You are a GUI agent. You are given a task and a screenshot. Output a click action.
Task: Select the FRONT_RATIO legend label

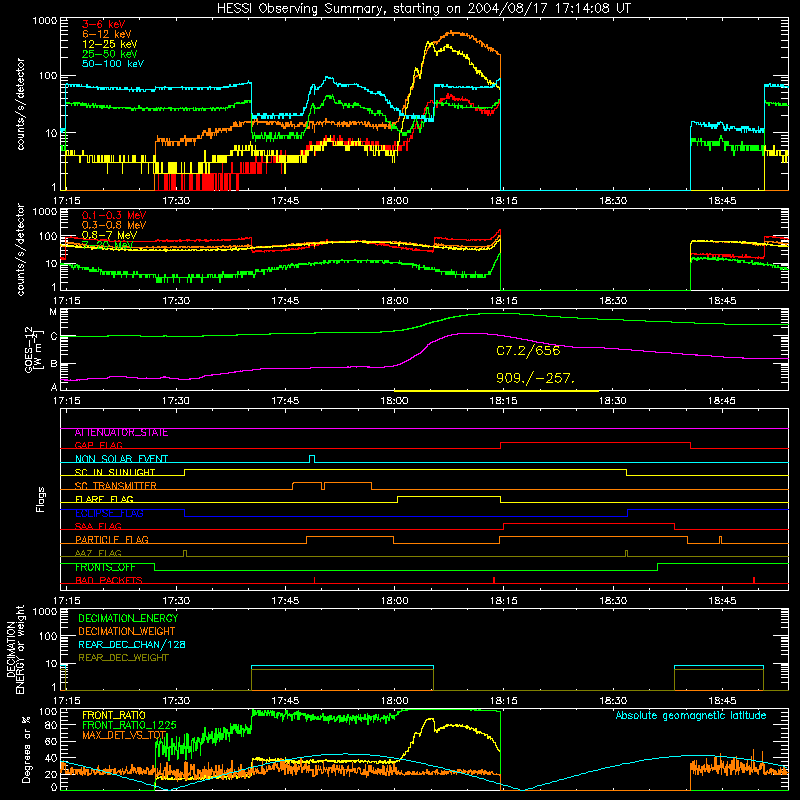pyautogui.click(x=114, y=715)
